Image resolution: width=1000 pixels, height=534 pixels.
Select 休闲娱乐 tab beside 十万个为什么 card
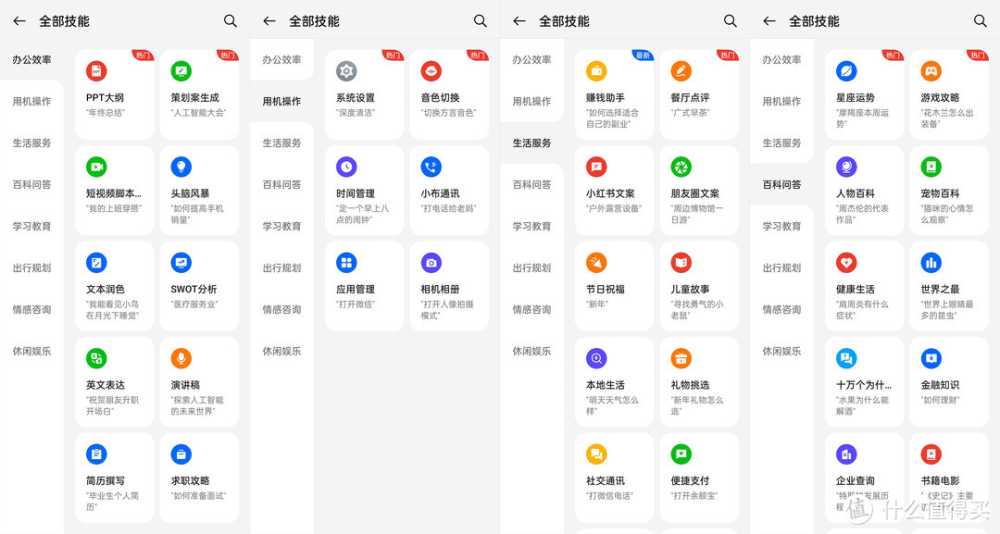782,351
